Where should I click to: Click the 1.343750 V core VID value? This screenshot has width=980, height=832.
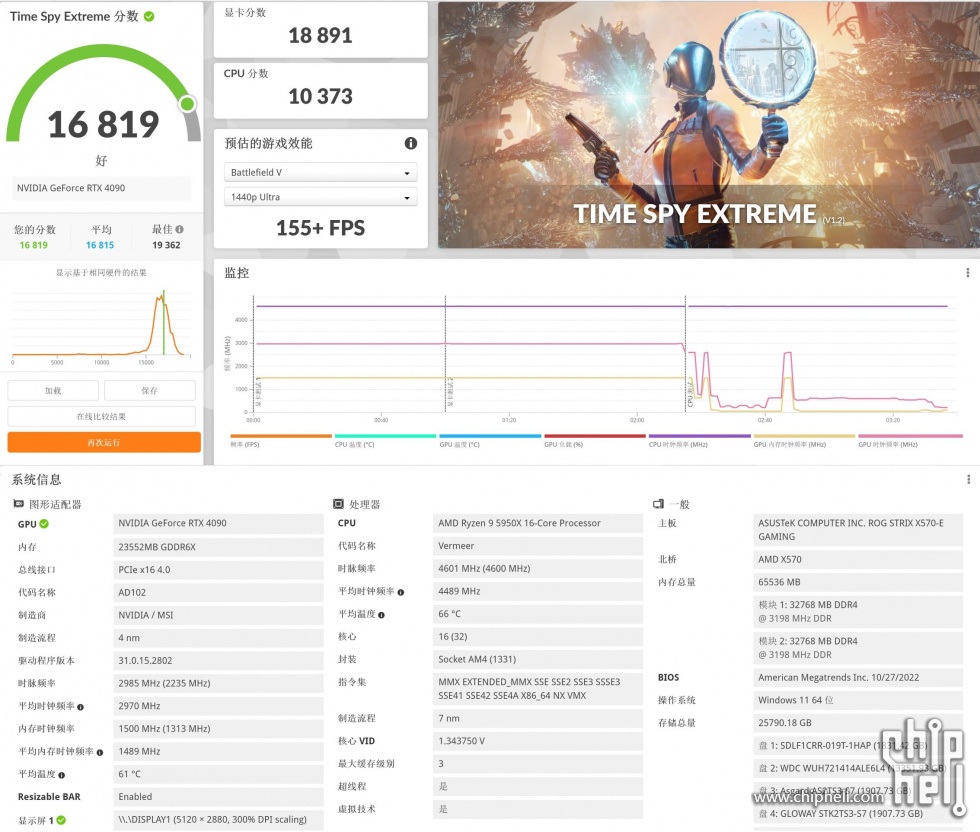coord(538,741)
